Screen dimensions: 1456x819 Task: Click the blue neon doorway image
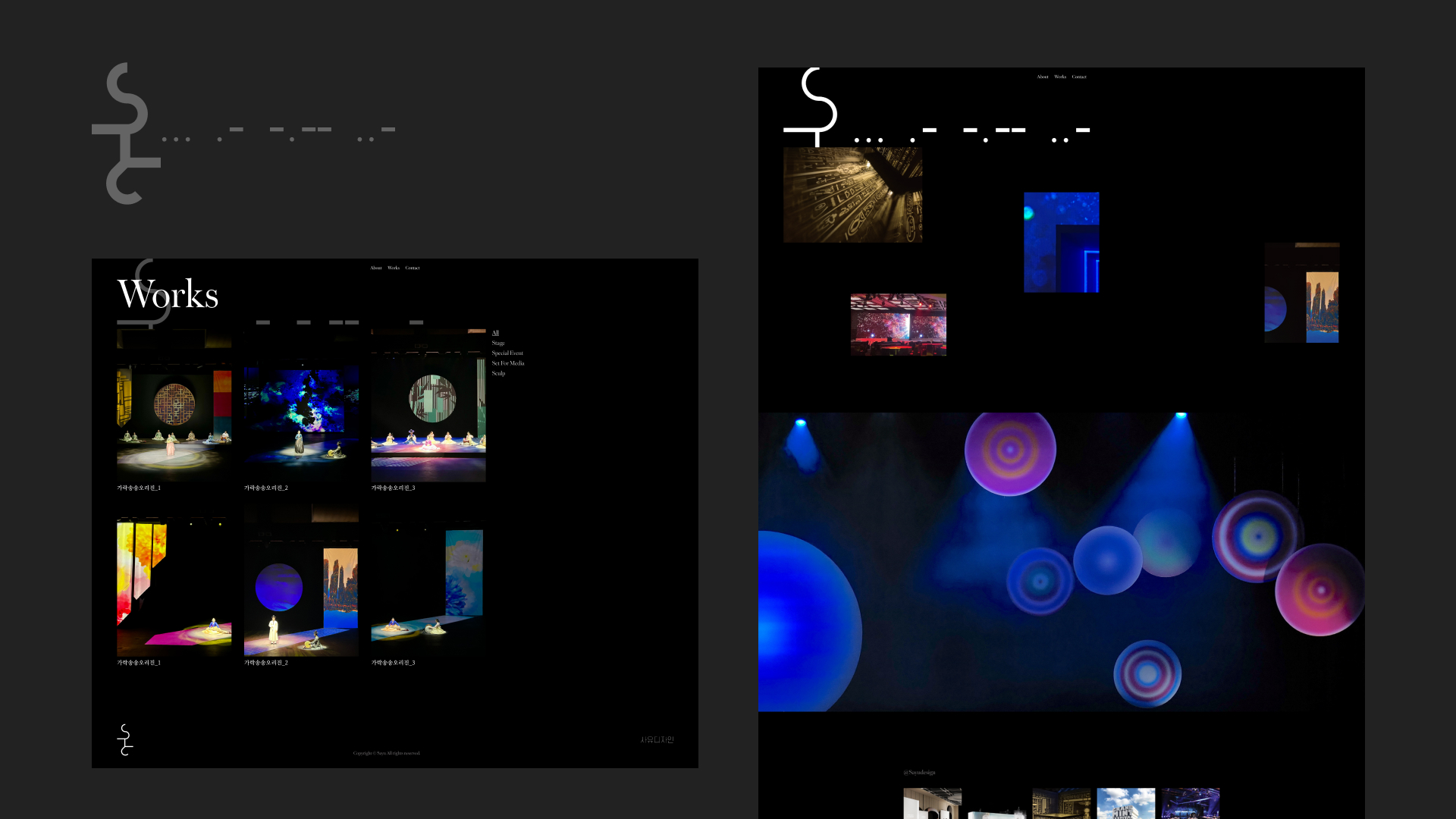coord(1061,242)
